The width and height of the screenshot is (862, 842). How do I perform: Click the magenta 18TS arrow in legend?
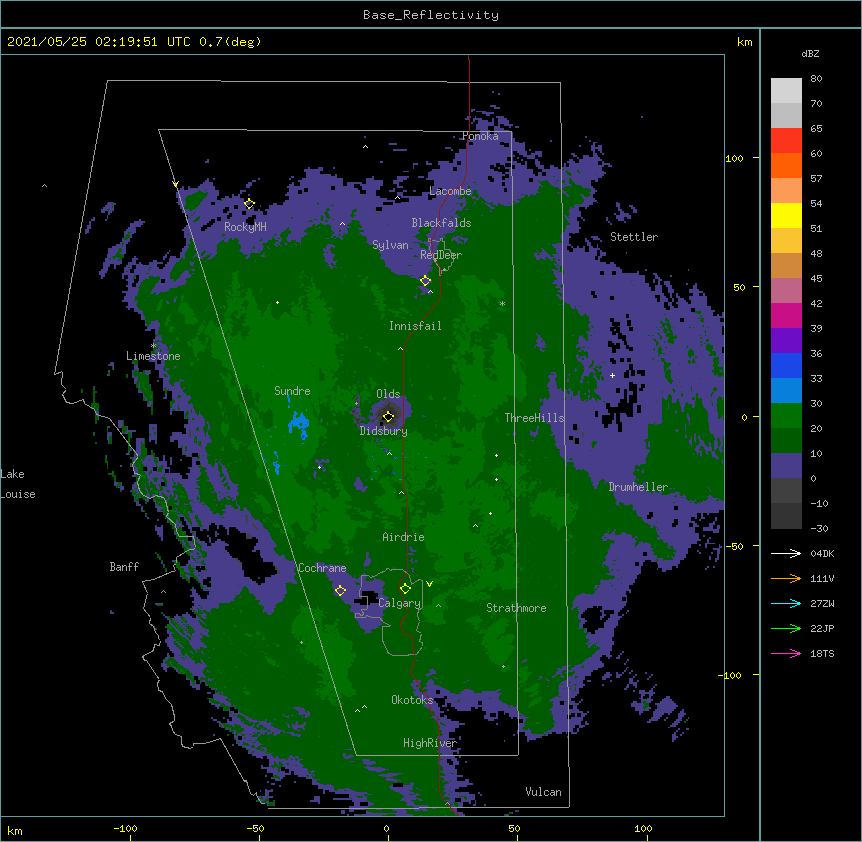coord(786,653)
